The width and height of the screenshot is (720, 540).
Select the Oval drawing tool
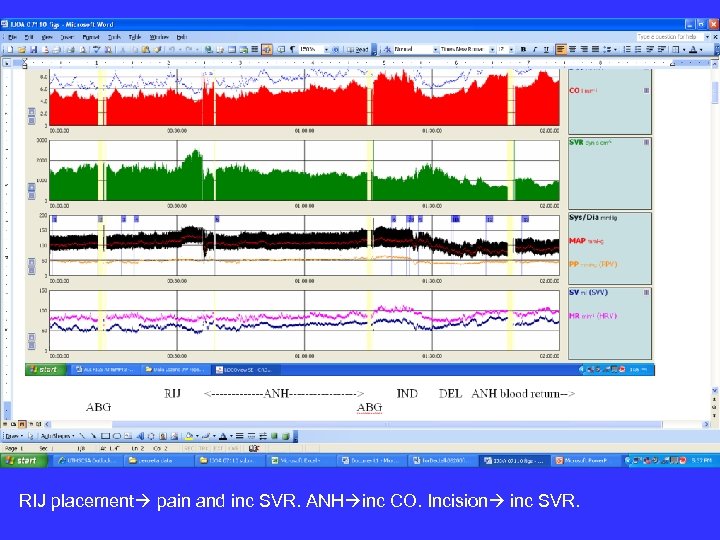point(117,436)
